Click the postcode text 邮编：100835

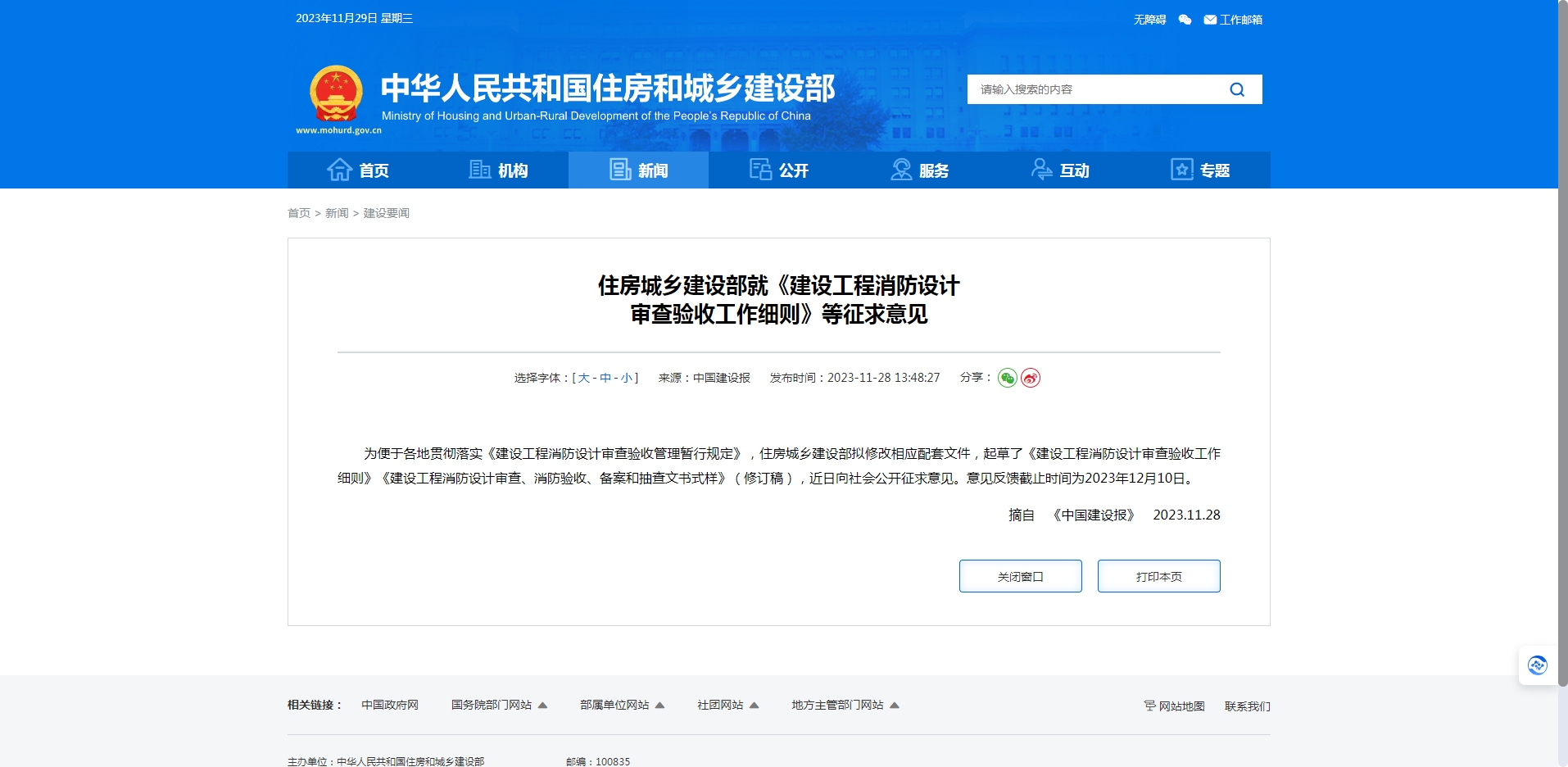point(598,761)
